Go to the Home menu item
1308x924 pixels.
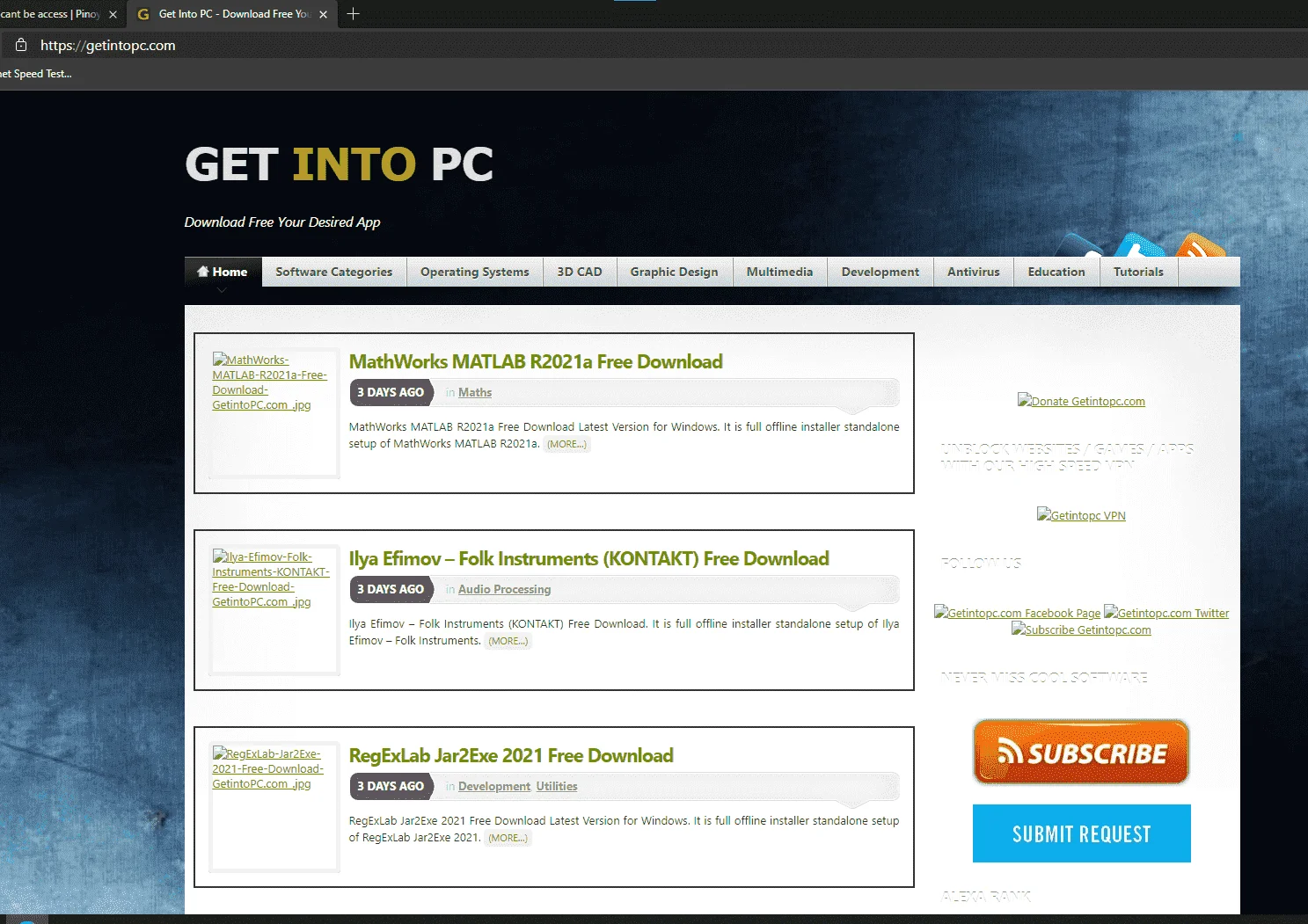click(223, 272)
